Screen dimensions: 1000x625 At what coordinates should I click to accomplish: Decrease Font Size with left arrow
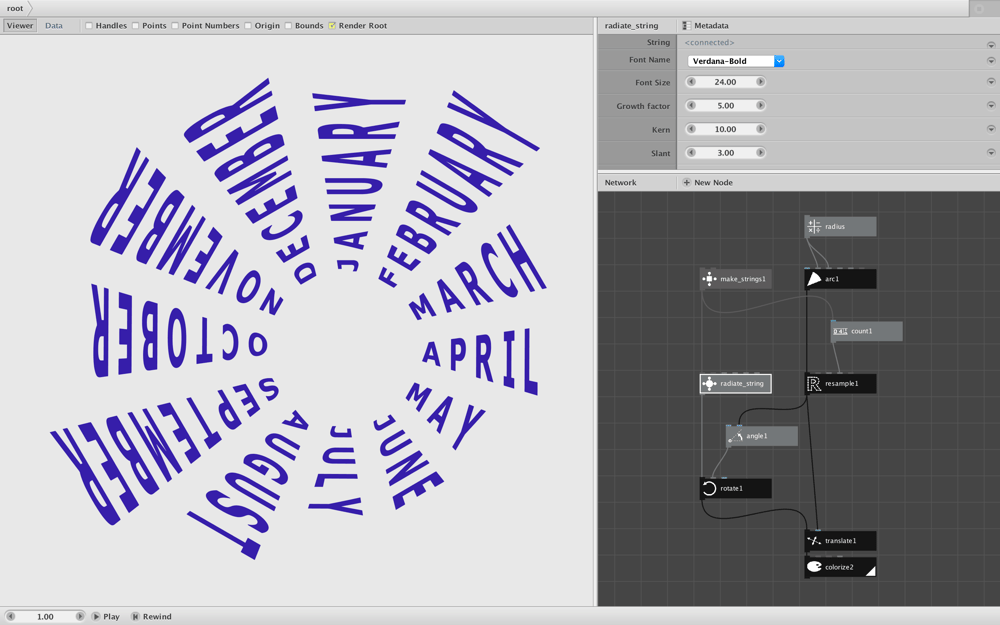(691, 82)
